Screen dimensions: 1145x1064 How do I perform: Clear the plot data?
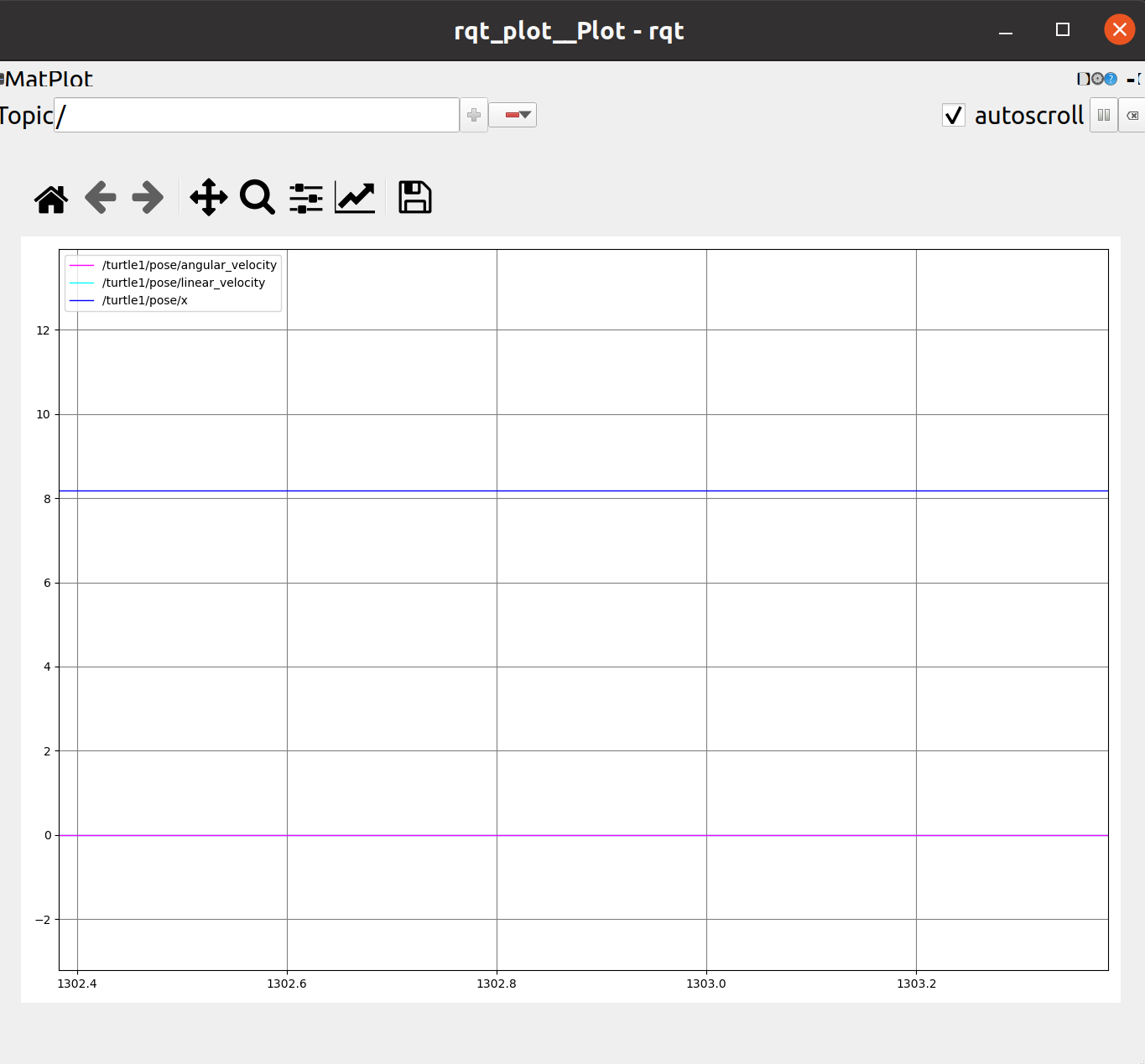pyautogui.click(x=1132, y=115)
